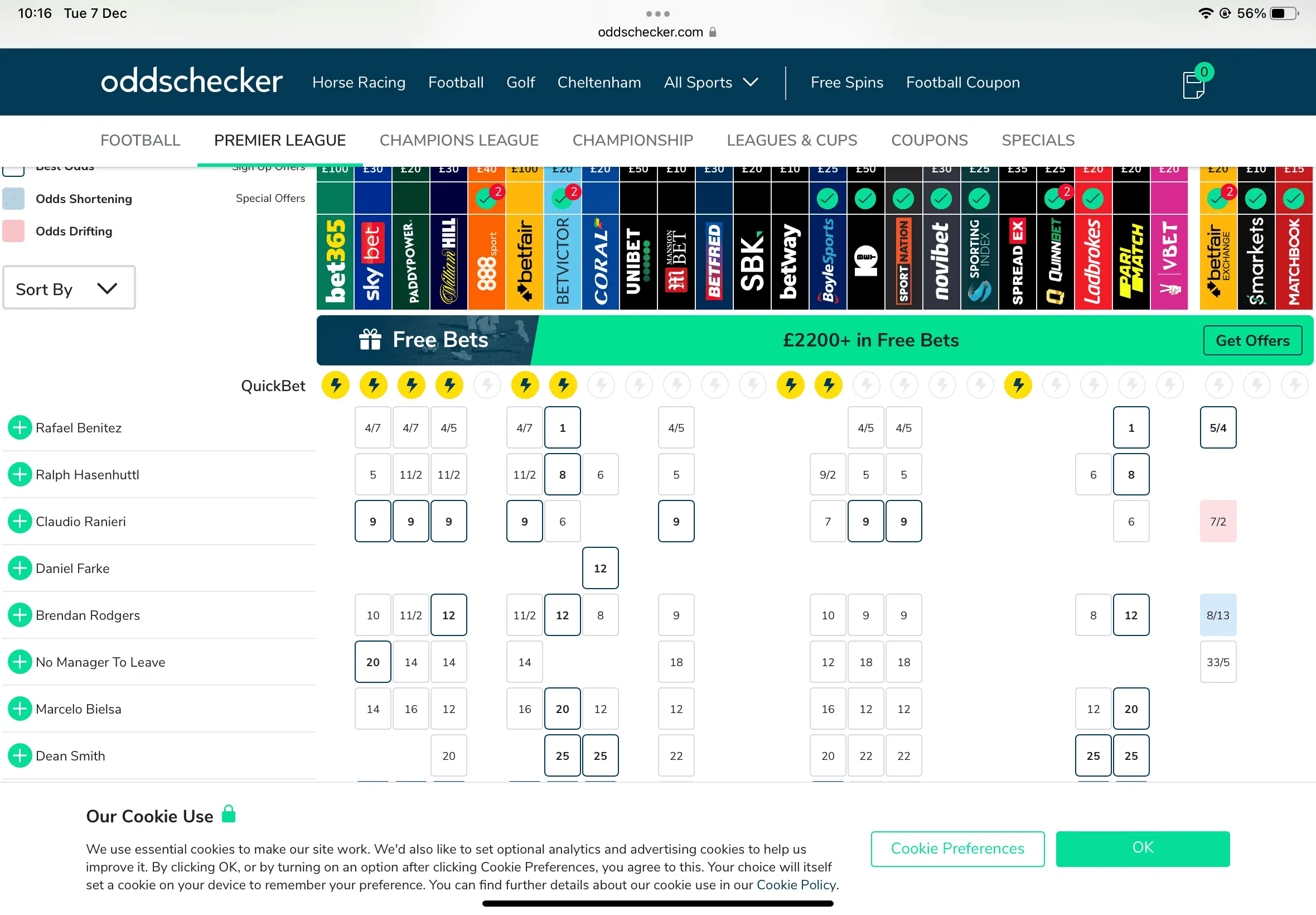
Task: Select the pink 7/2 drifting odds cell
Action: point(1217,521)
